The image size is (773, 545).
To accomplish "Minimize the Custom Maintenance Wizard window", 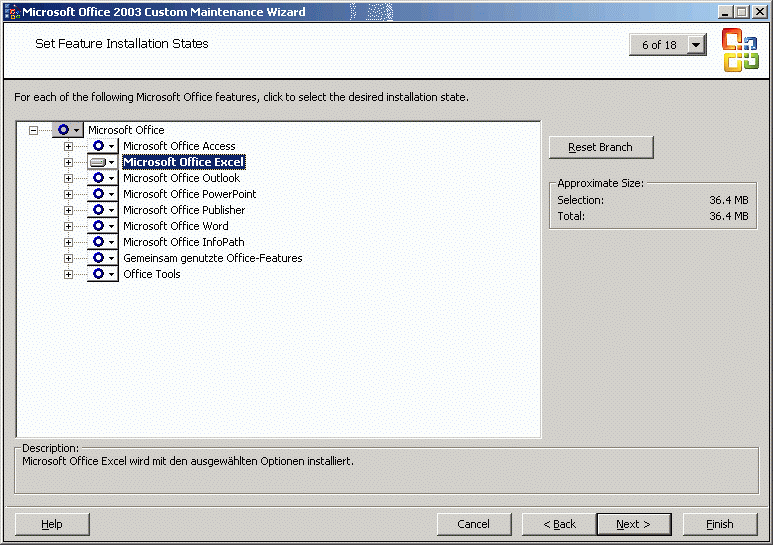I will (725, 12).
